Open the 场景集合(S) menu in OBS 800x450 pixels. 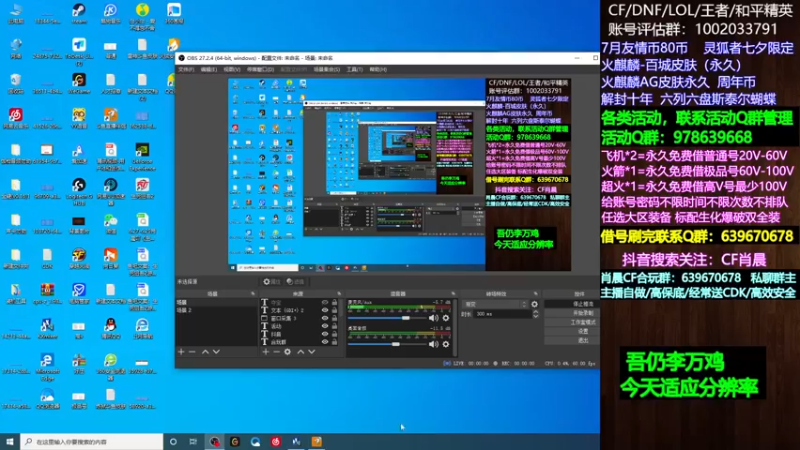tap(327, 69)
